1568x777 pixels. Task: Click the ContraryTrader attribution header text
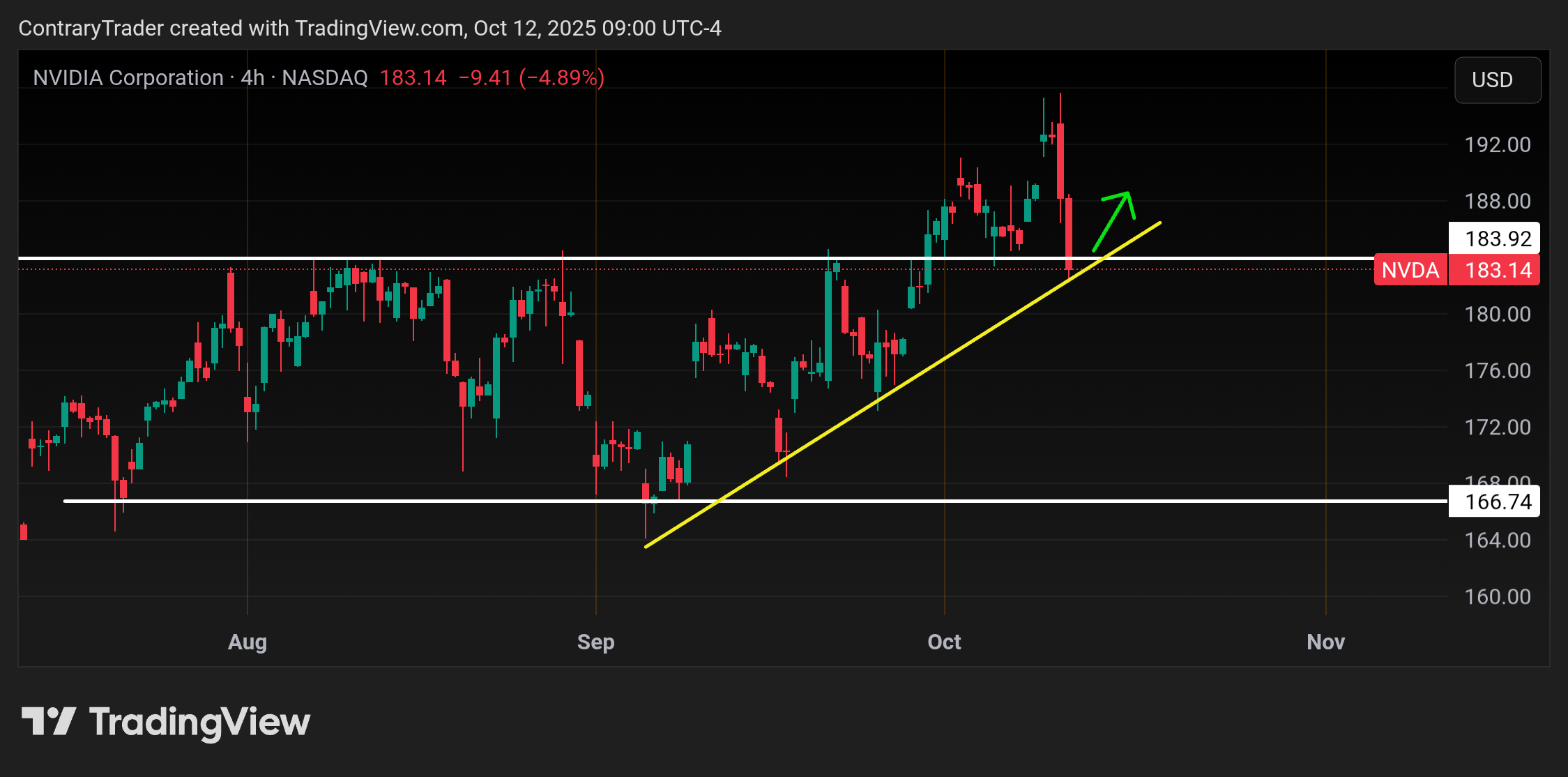[370, 28]
